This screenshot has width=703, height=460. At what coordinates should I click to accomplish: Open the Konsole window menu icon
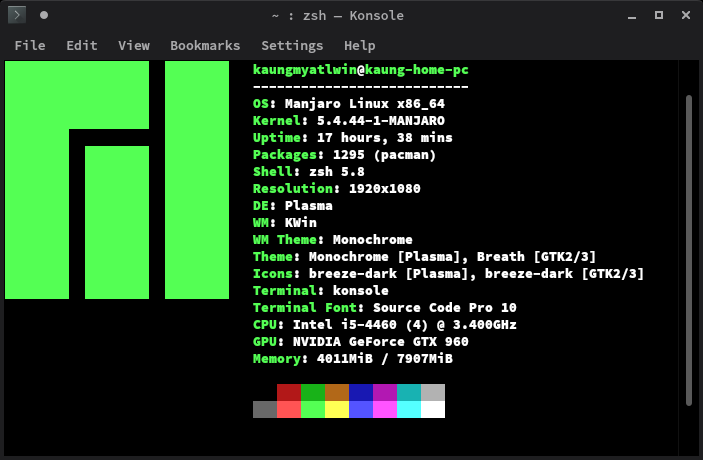click(x=17, y=15)
